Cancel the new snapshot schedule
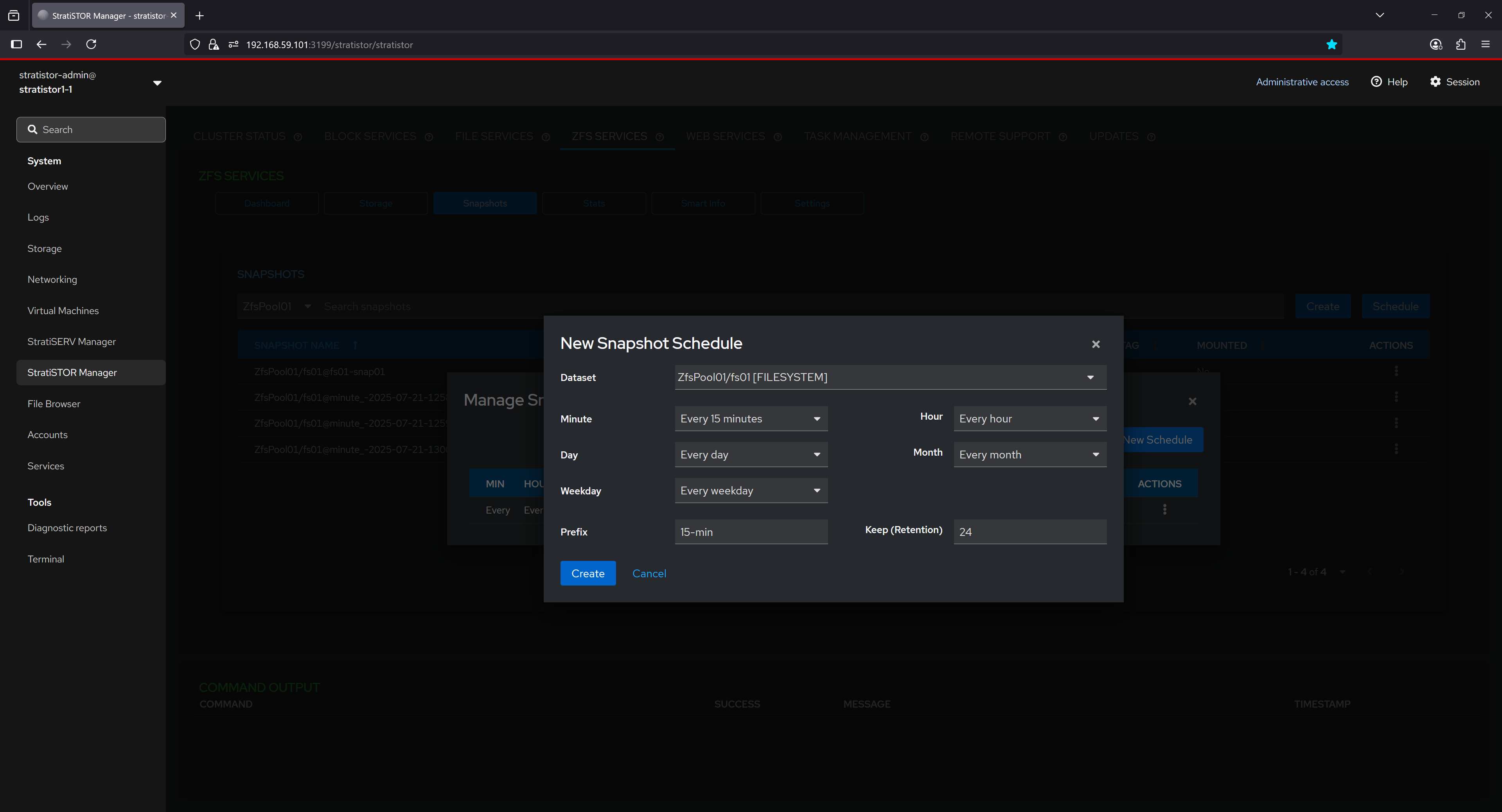 click(649, 573)
